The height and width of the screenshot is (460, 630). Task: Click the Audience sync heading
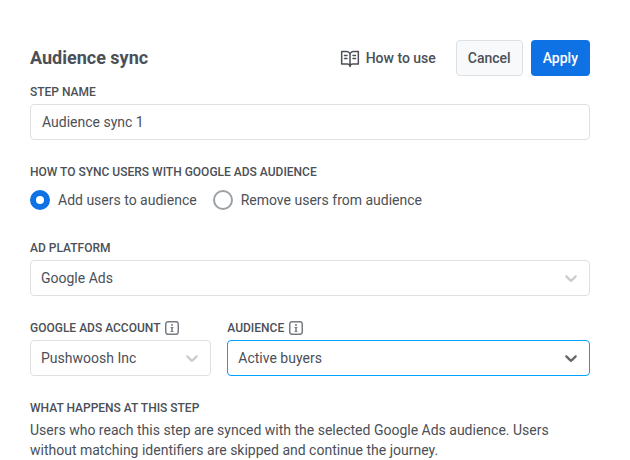pyautogui.click(x=89, y=58)
